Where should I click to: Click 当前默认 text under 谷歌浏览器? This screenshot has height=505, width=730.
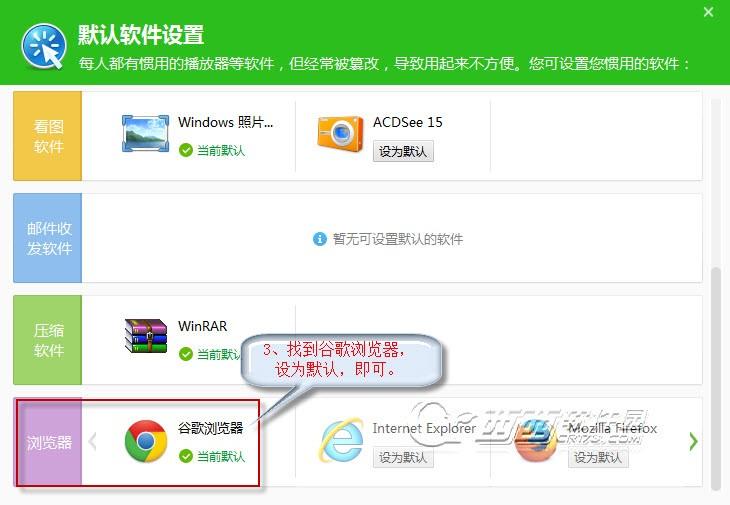(x=221, y=457)
